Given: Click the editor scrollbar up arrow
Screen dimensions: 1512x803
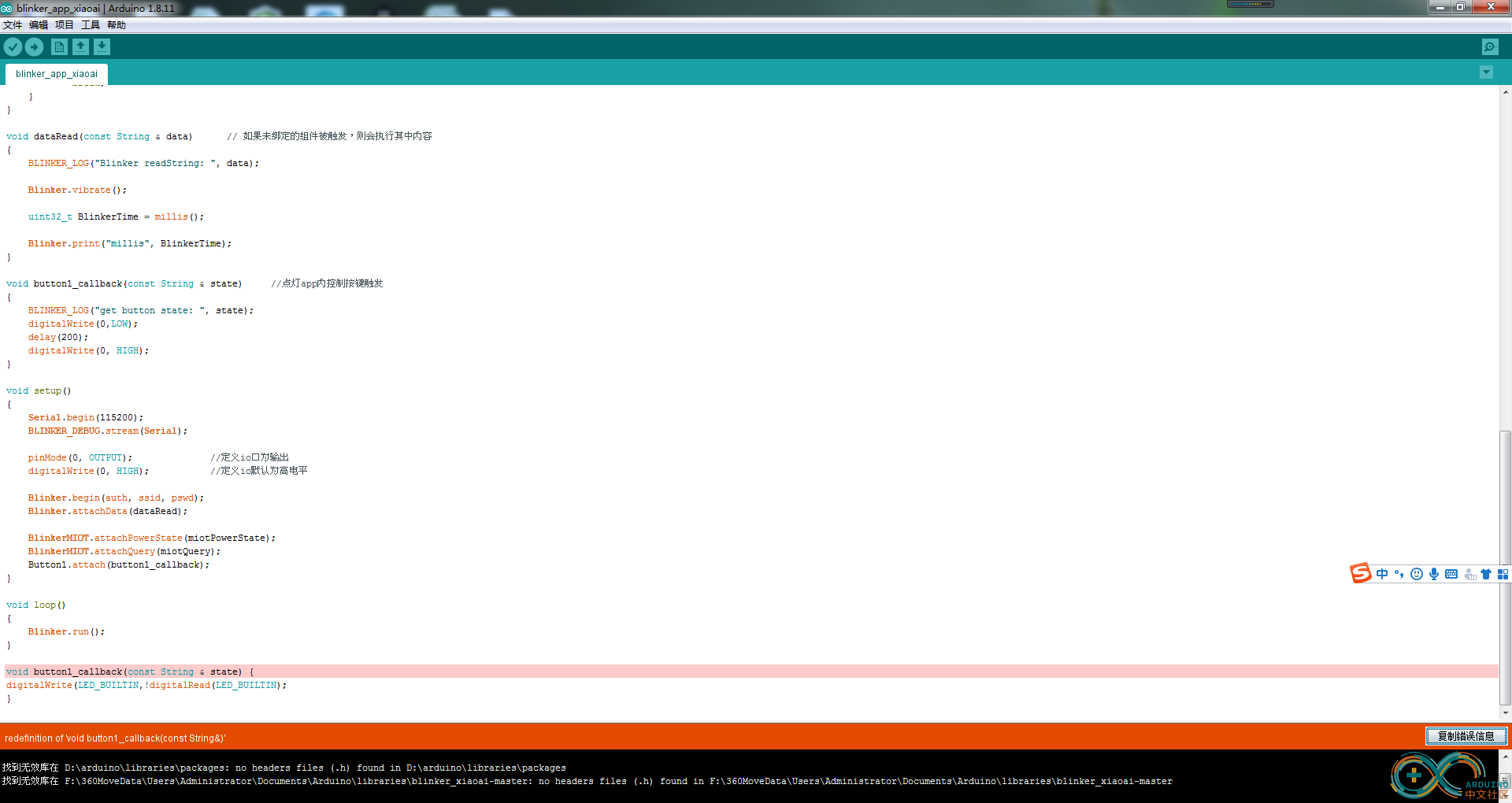Looking at the screenshot, I should point(1505,91).
